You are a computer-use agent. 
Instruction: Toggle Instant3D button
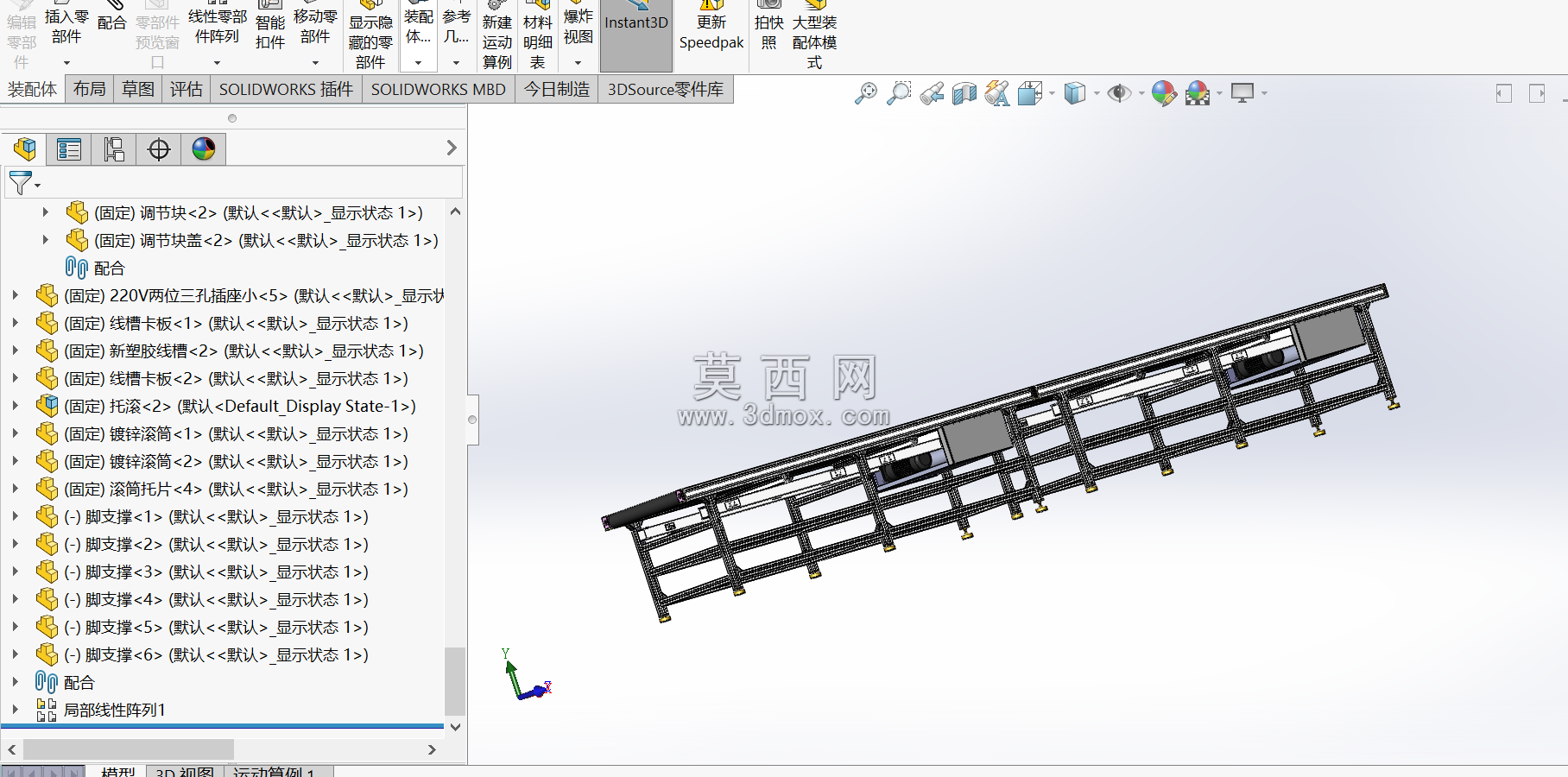(636, 35)
